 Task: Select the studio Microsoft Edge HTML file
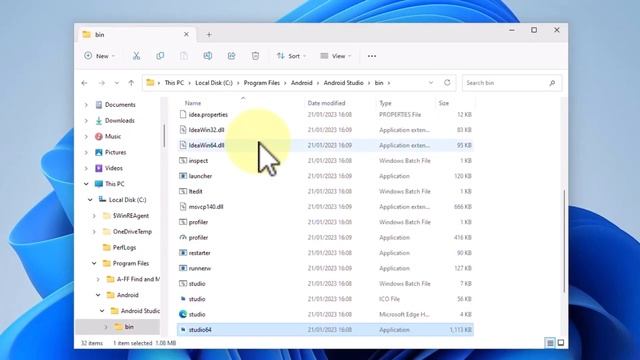(325, 314)
